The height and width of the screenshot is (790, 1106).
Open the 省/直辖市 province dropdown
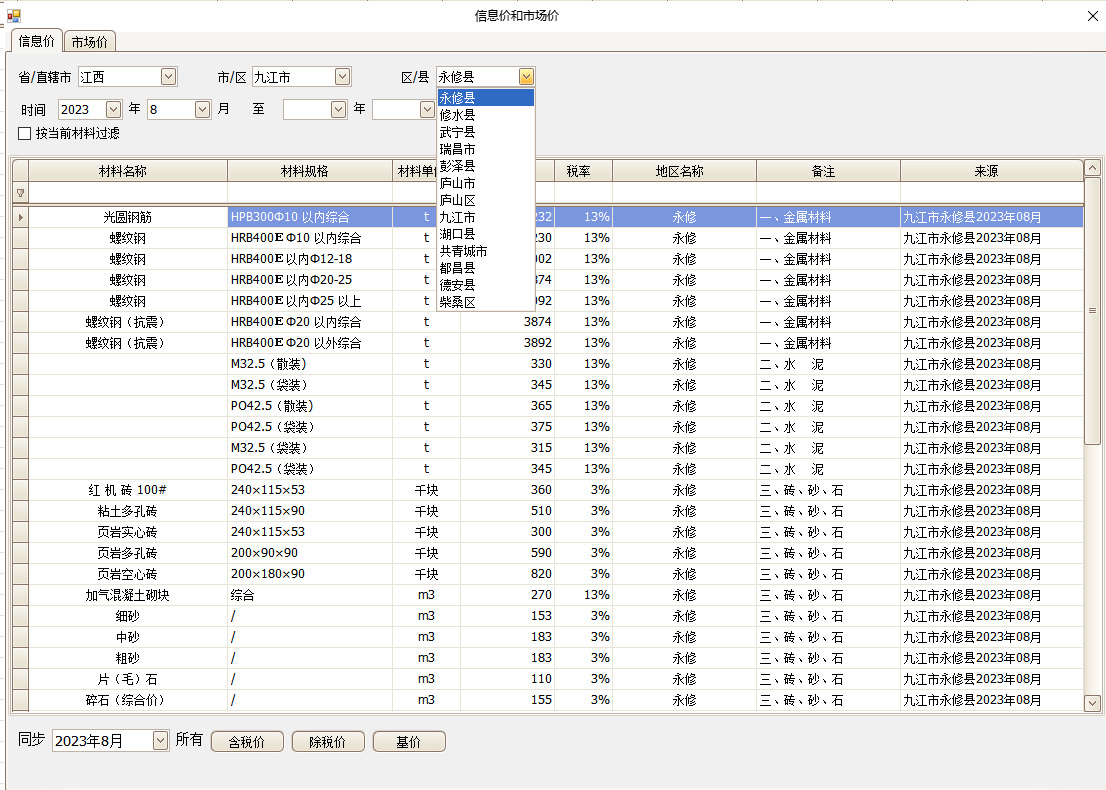[169, 76]
